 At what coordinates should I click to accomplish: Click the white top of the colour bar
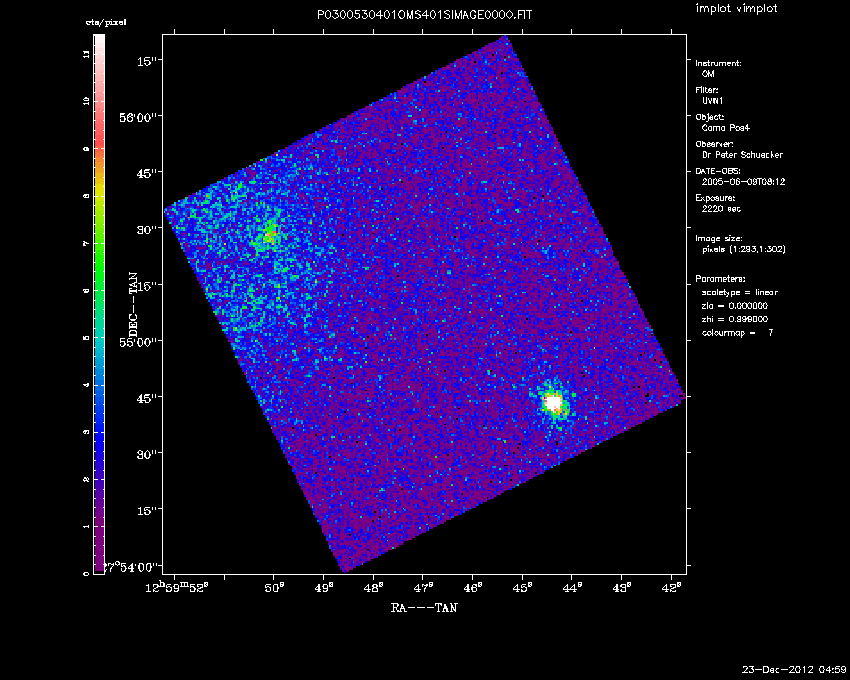click(100, 45)
